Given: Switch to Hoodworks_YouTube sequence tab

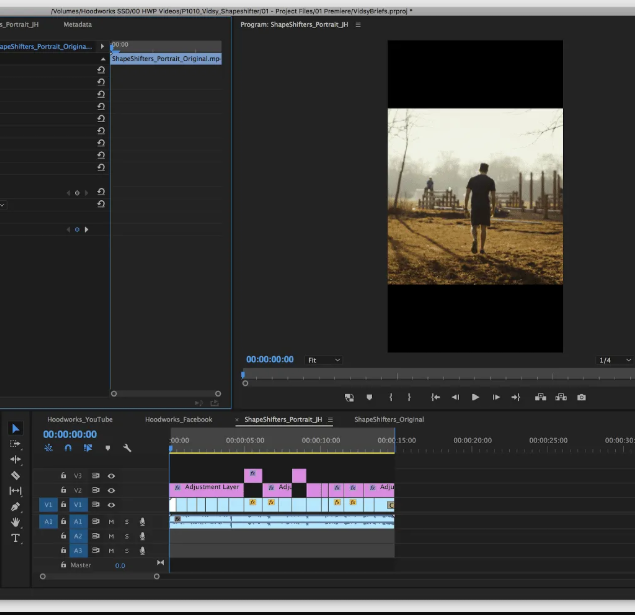Looking at the screenshot, I should [80, 419].
